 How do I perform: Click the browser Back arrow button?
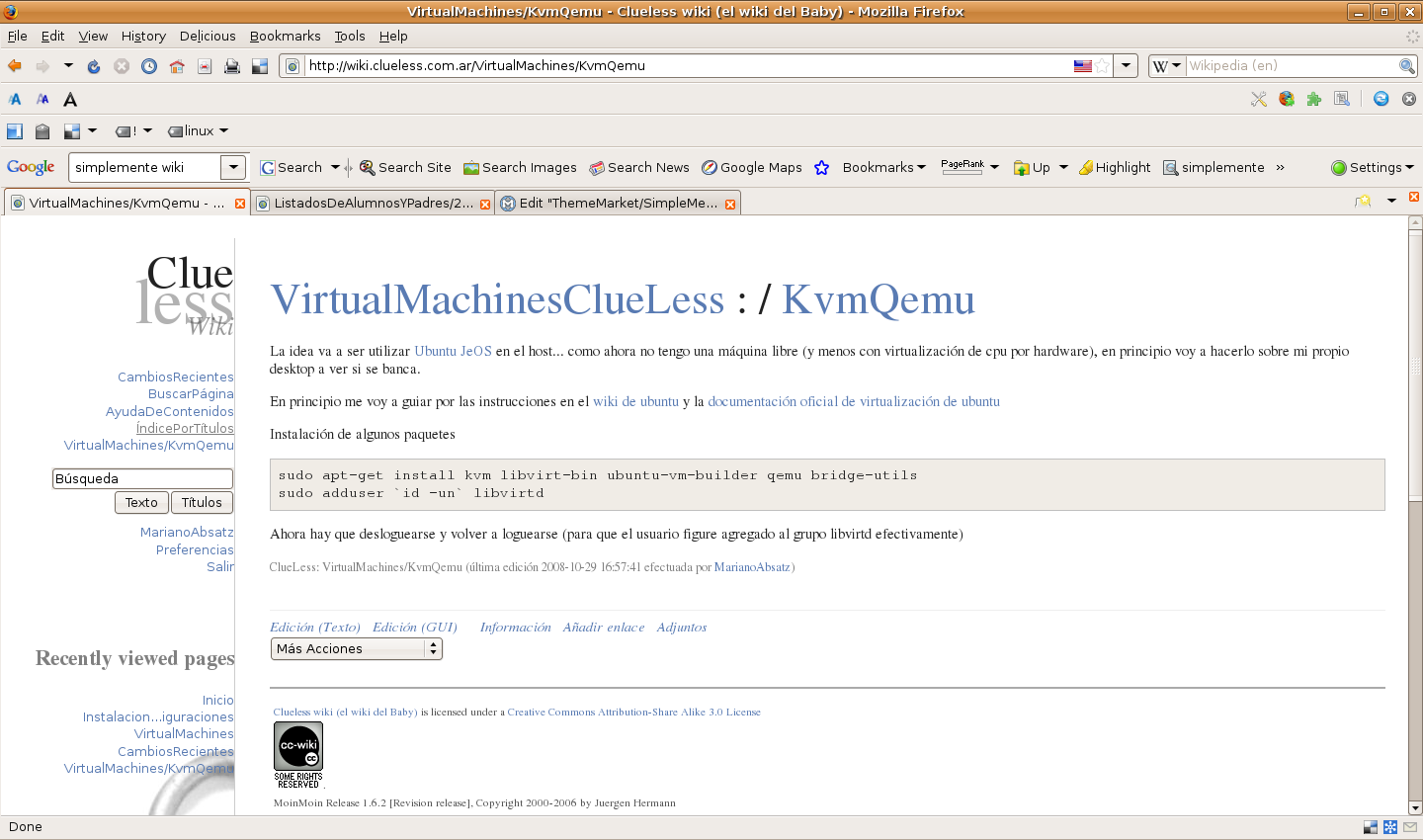click(x=15, y=66)
